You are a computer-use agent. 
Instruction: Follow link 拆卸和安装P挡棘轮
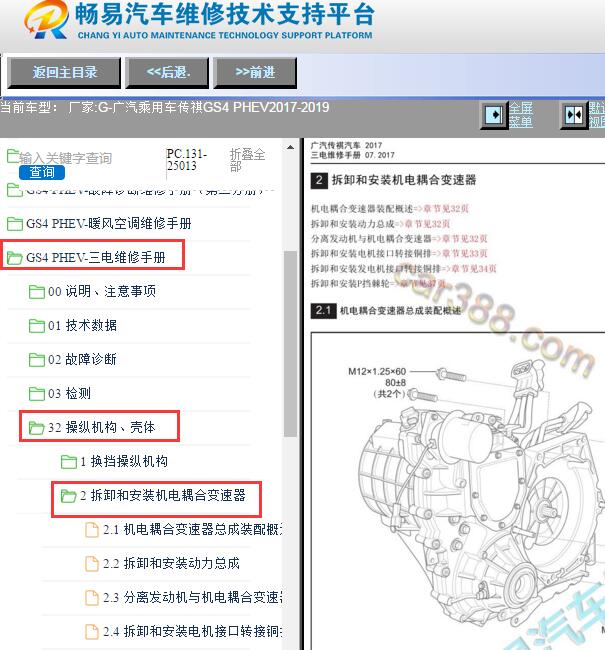378,284
